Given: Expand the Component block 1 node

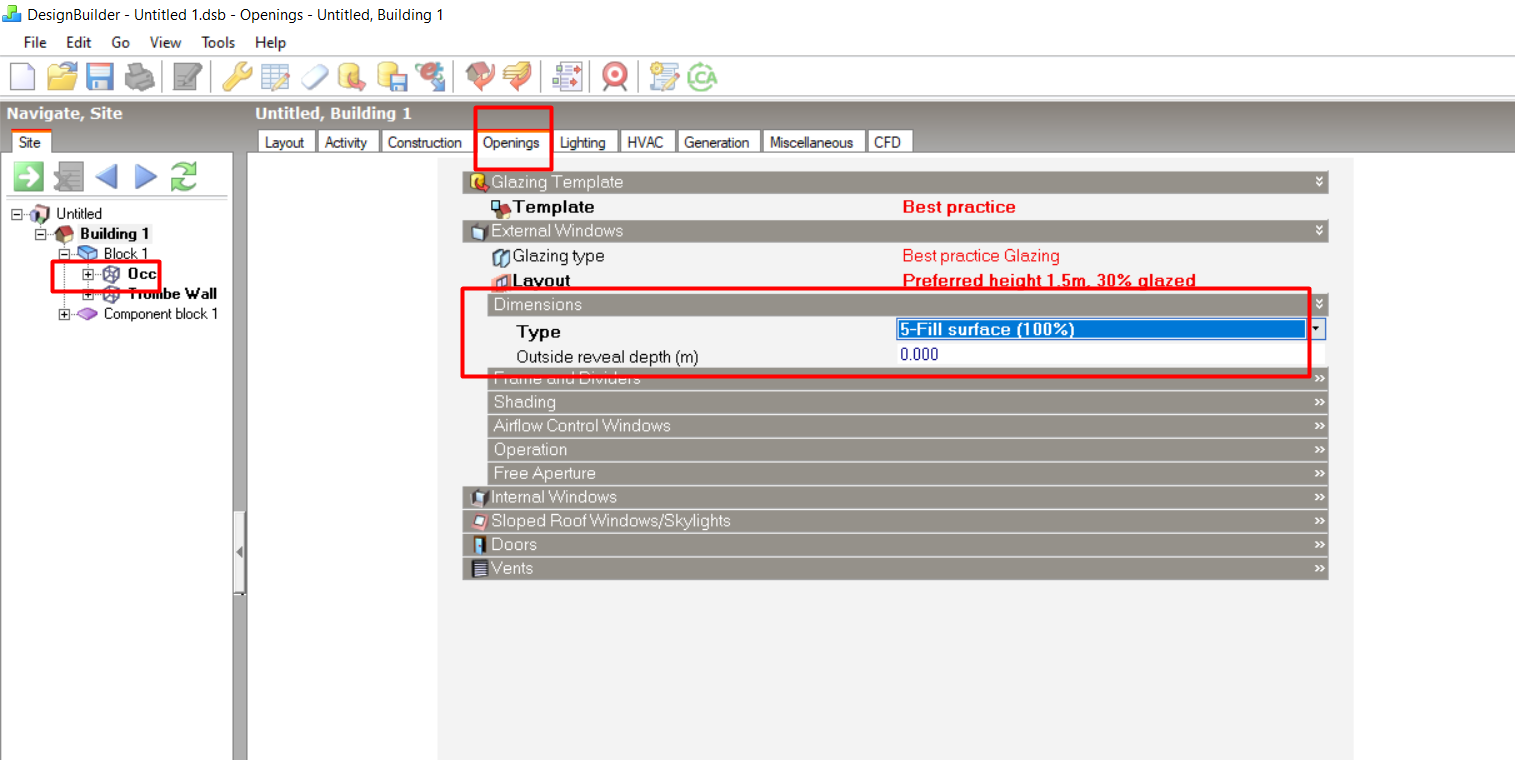Looking at the screenshot, I should click(x=64, y=314).
